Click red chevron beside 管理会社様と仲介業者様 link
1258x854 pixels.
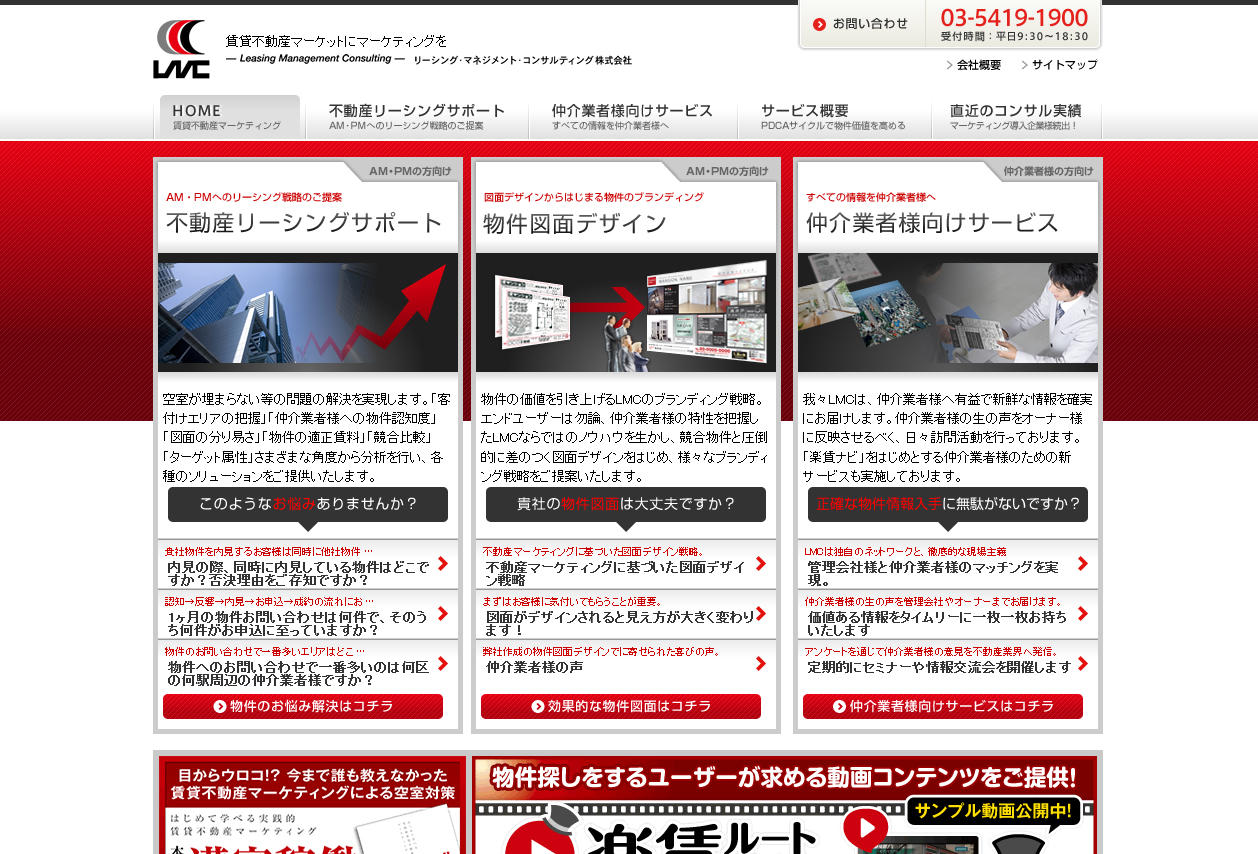pos(1083,564)
